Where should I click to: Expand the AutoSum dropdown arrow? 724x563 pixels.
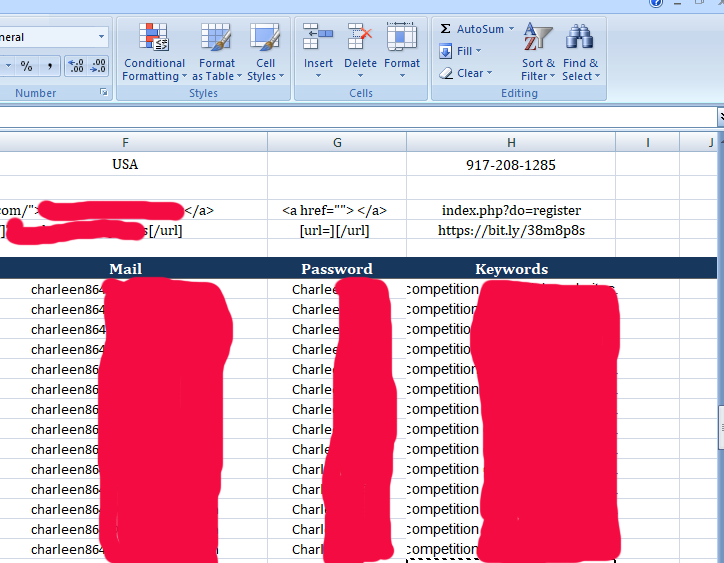[x=513, y=29]
